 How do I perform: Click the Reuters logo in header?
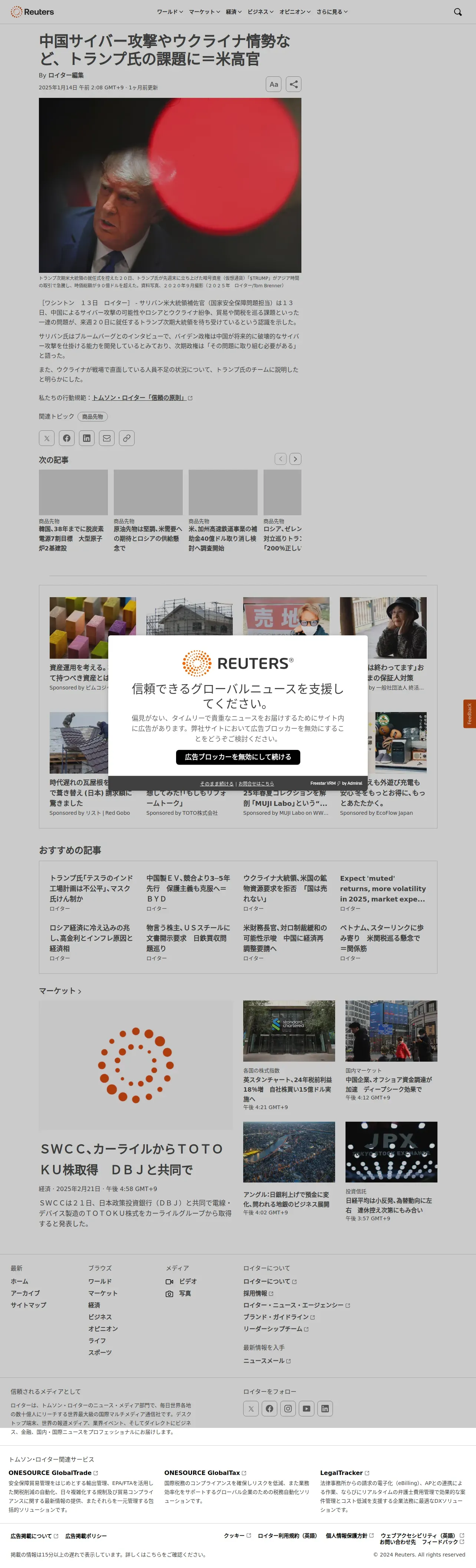(x=32, y=11)
